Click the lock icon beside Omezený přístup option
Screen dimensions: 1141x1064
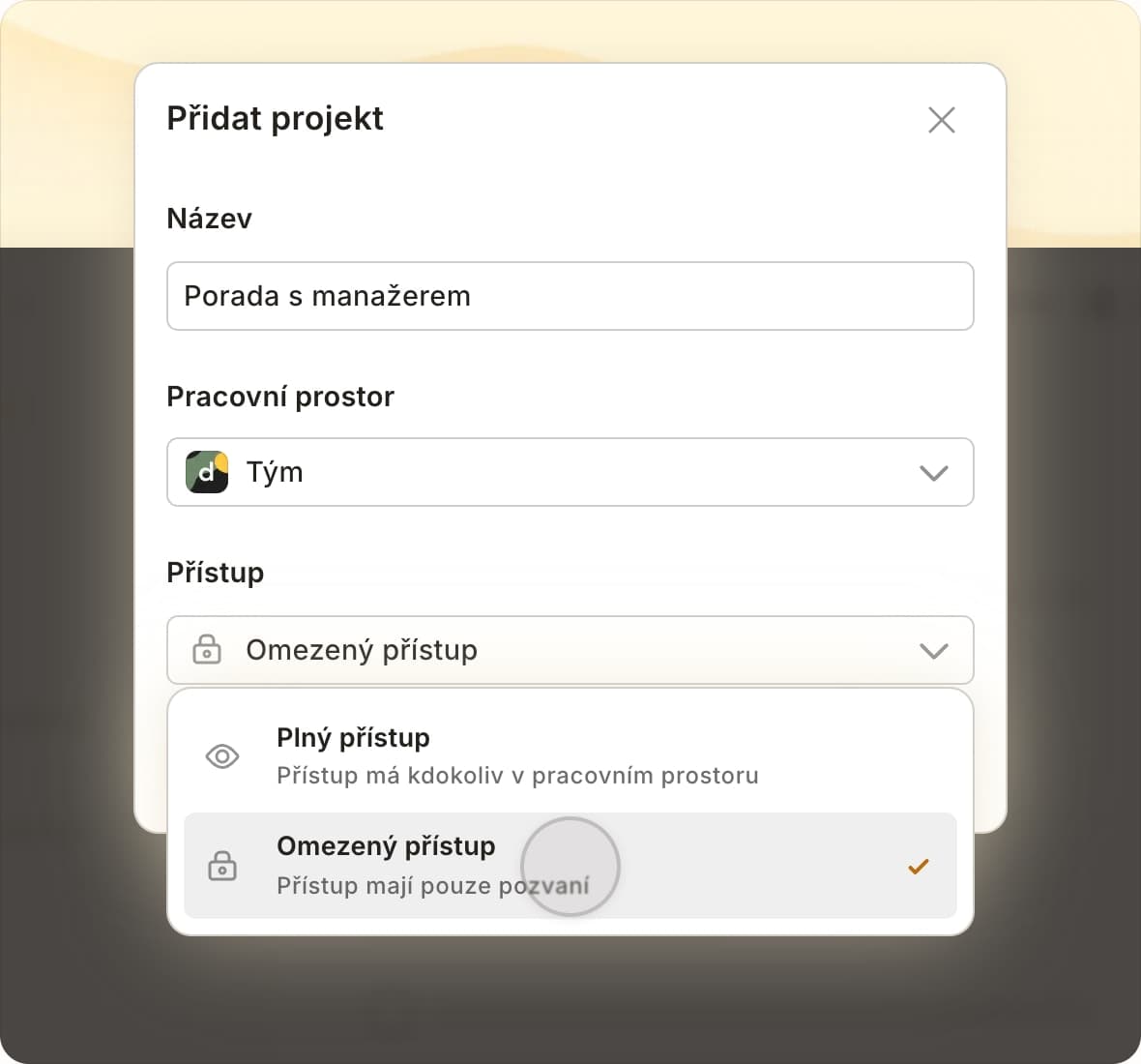[x=222, y=866]
